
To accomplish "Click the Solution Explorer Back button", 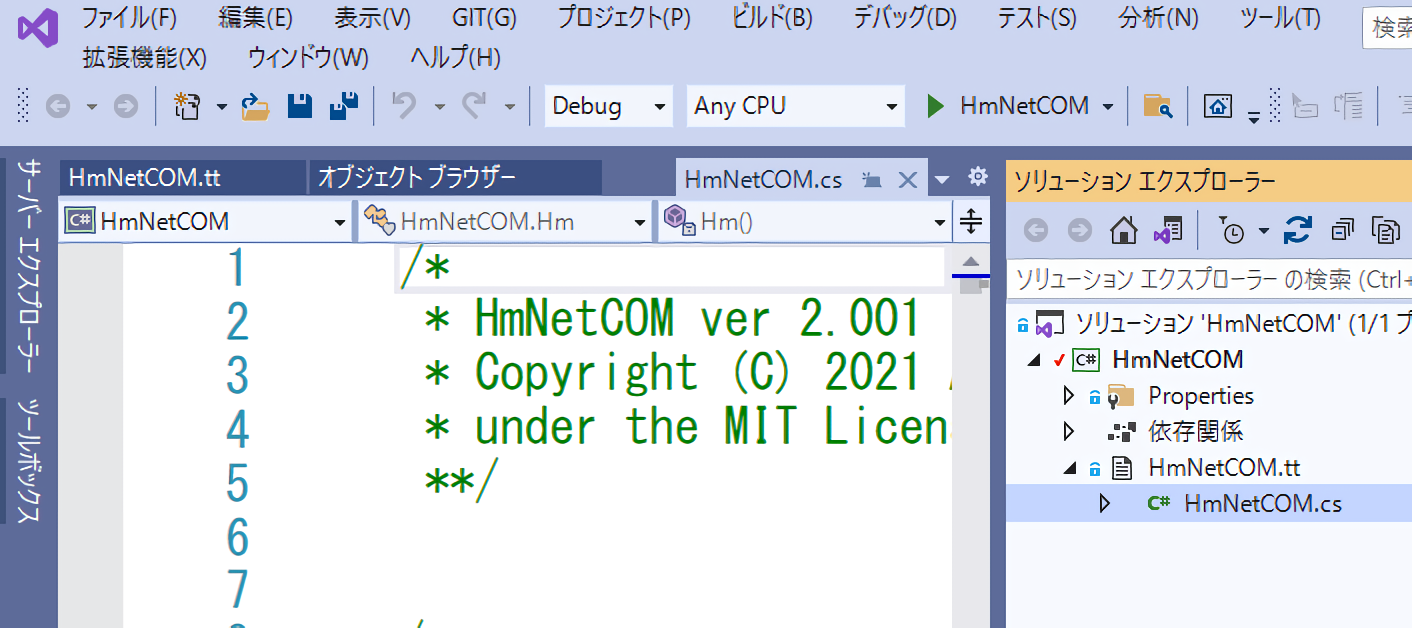I will coord(1036,232).
